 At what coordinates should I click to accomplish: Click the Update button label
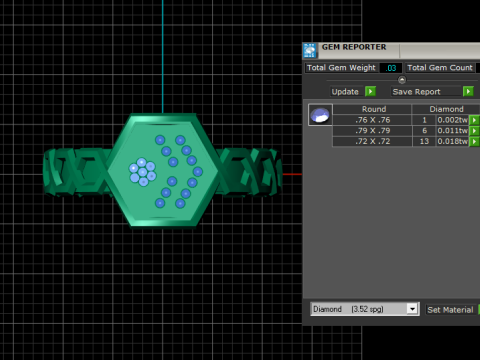(345, 92)
